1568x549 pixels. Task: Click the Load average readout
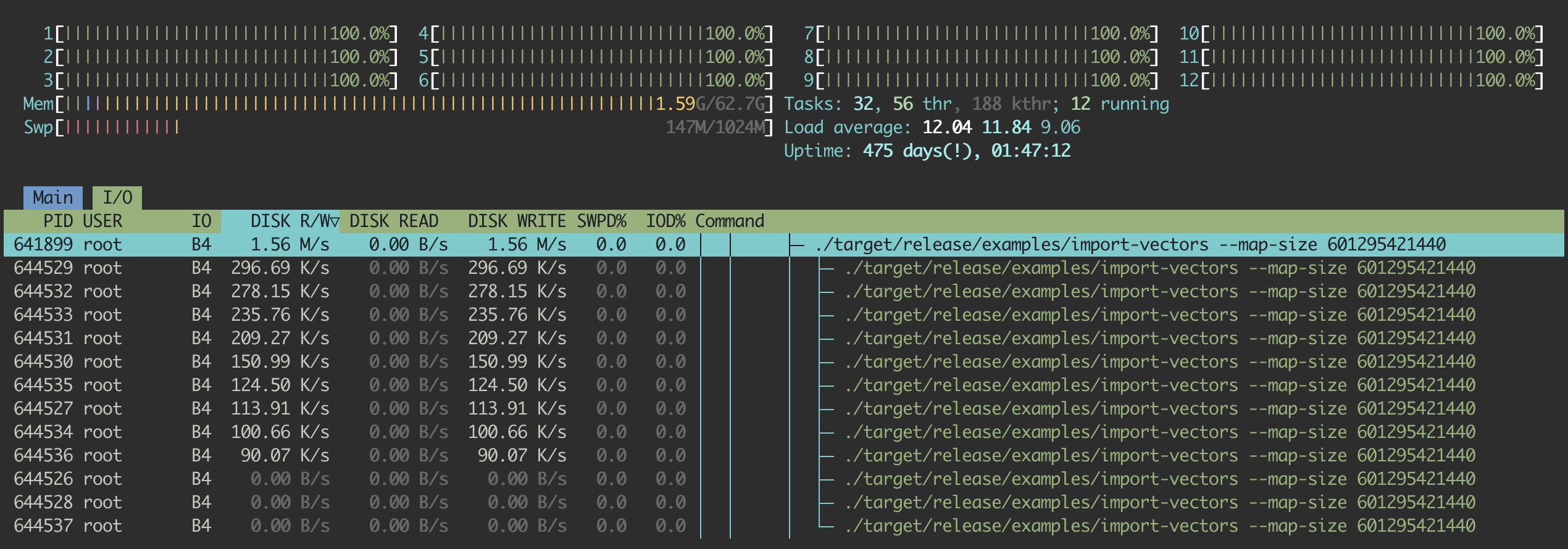click(x=932, y=128)
